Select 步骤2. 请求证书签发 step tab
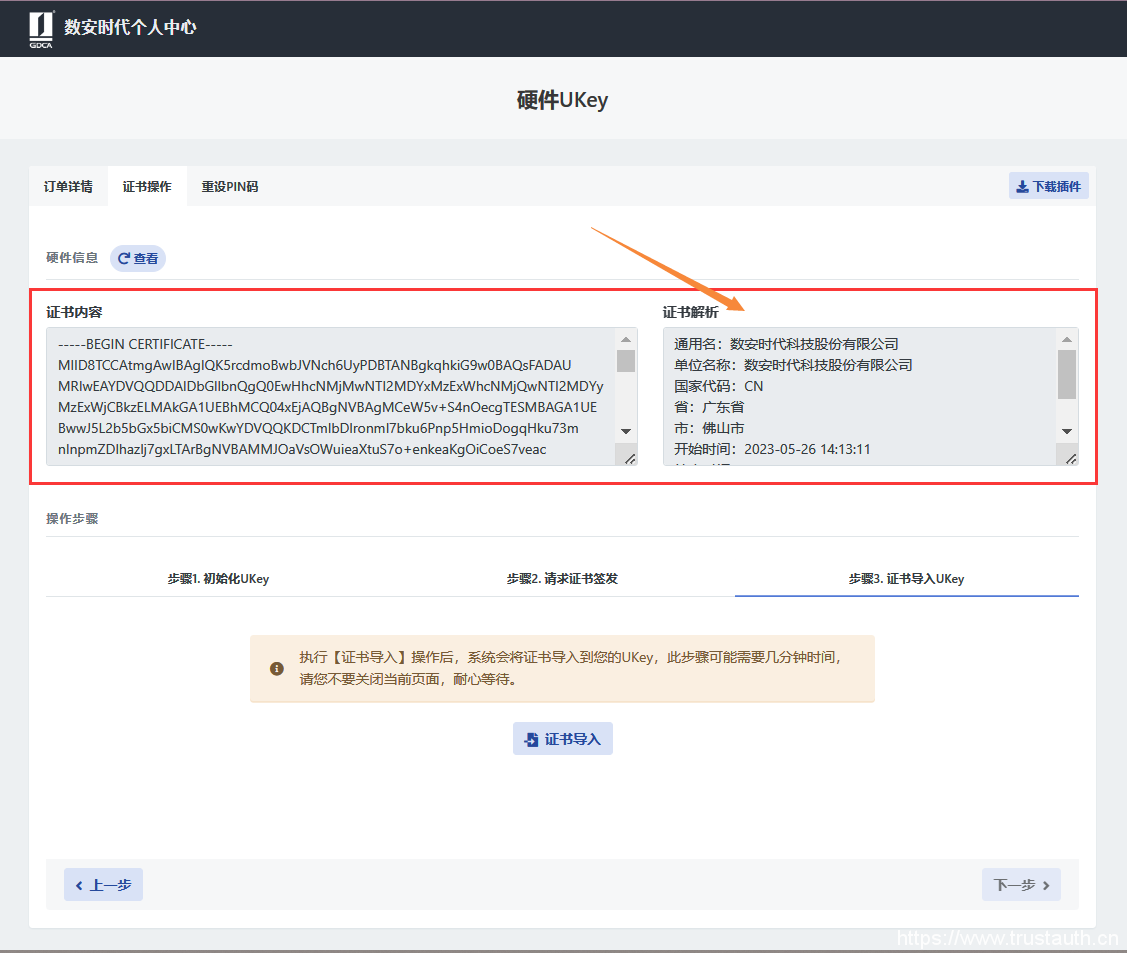The height and width of the screenshot is (953, 1127). [x=562, y=579]
